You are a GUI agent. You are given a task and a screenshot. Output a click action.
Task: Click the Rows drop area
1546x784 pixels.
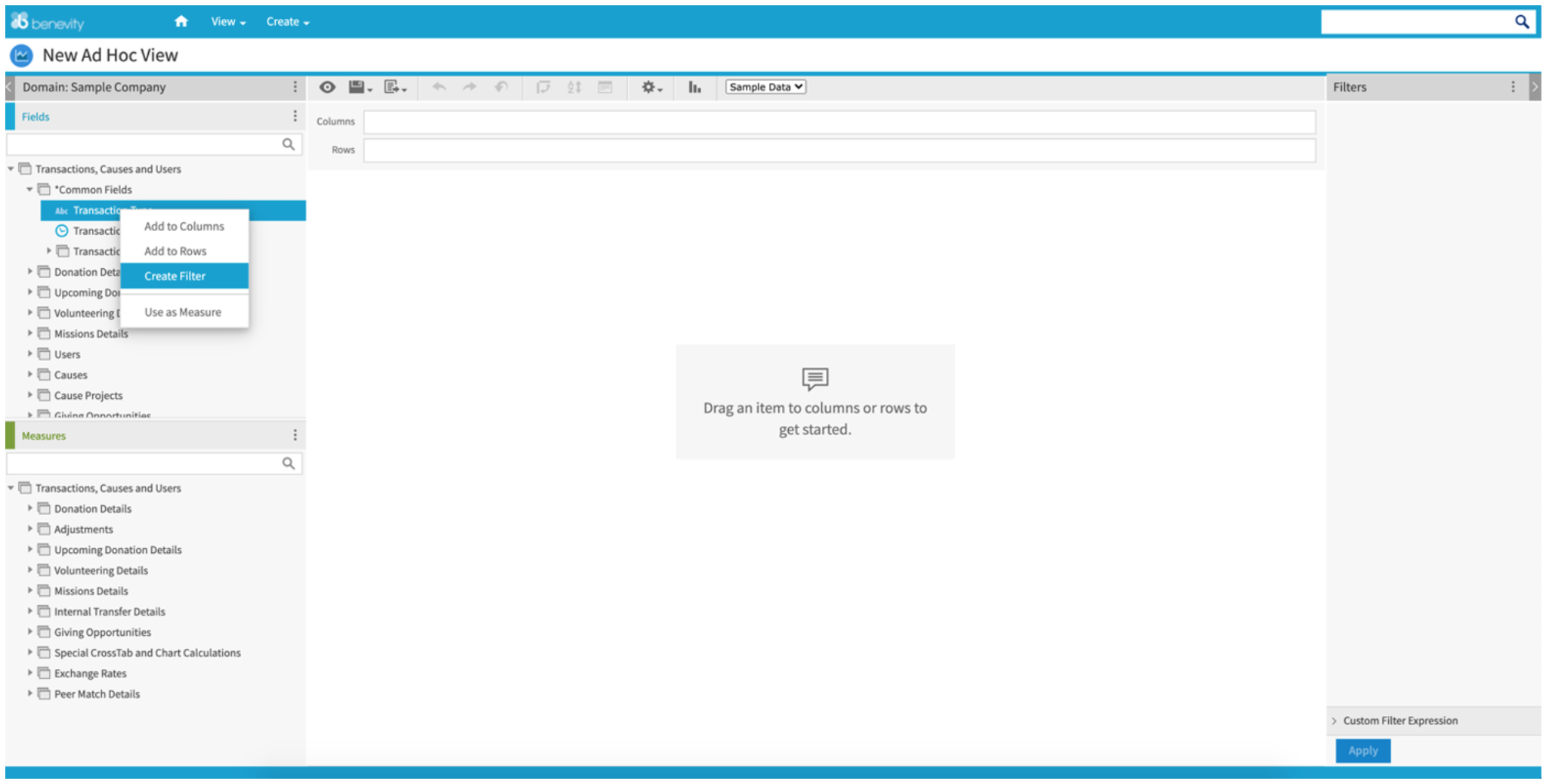pos(839,150)
